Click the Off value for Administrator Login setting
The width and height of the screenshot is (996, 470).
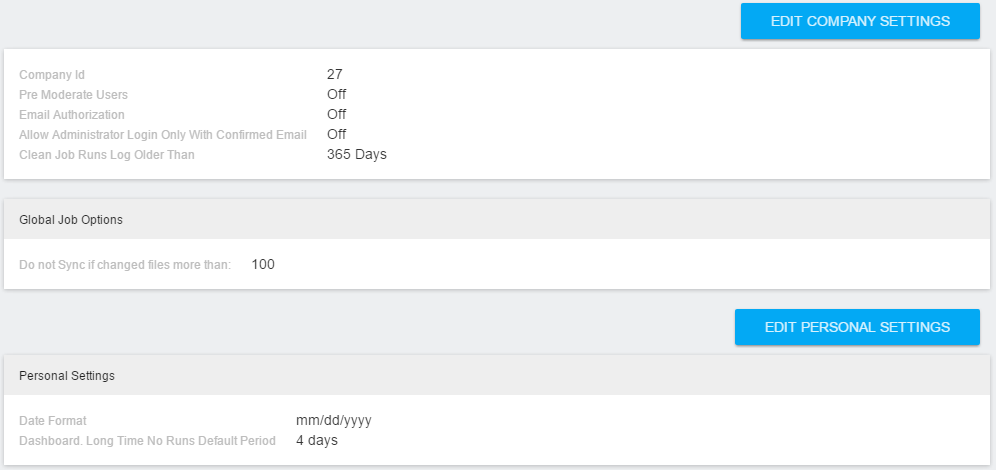336,134
